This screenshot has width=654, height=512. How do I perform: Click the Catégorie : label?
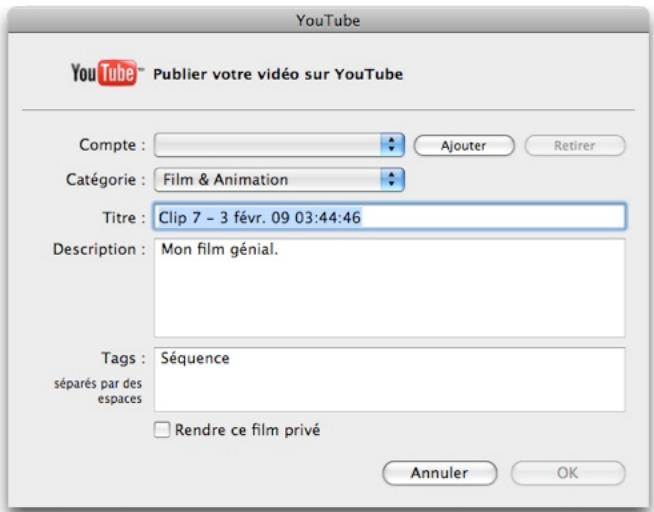click(106, 180)
